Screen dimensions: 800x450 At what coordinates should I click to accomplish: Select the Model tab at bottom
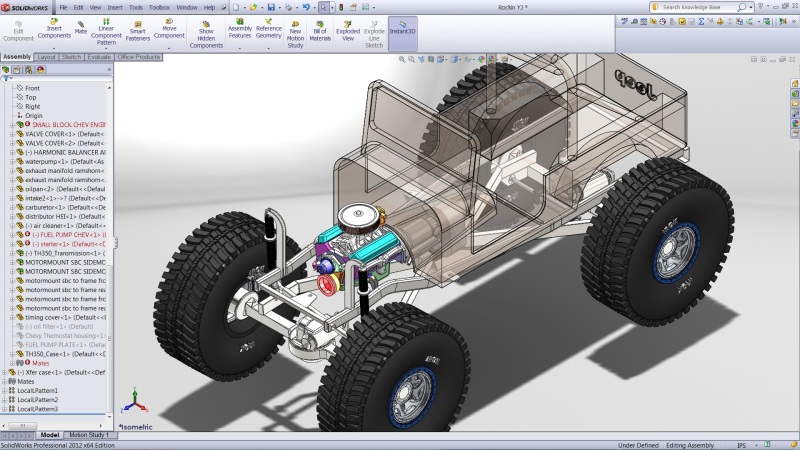[49, 435]
